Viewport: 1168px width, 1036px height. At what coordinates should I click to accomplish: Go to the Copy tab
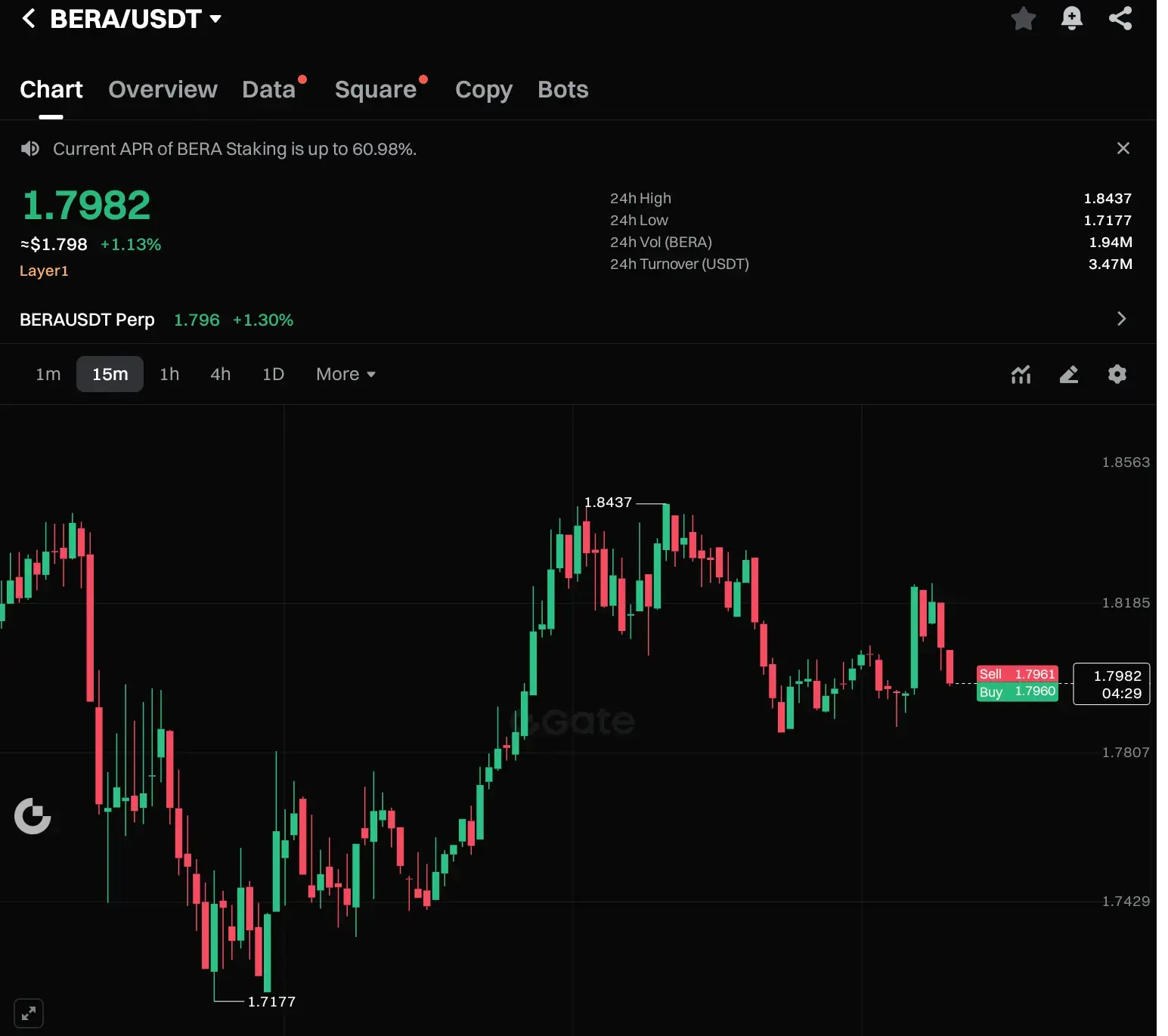tap(484, 89)
